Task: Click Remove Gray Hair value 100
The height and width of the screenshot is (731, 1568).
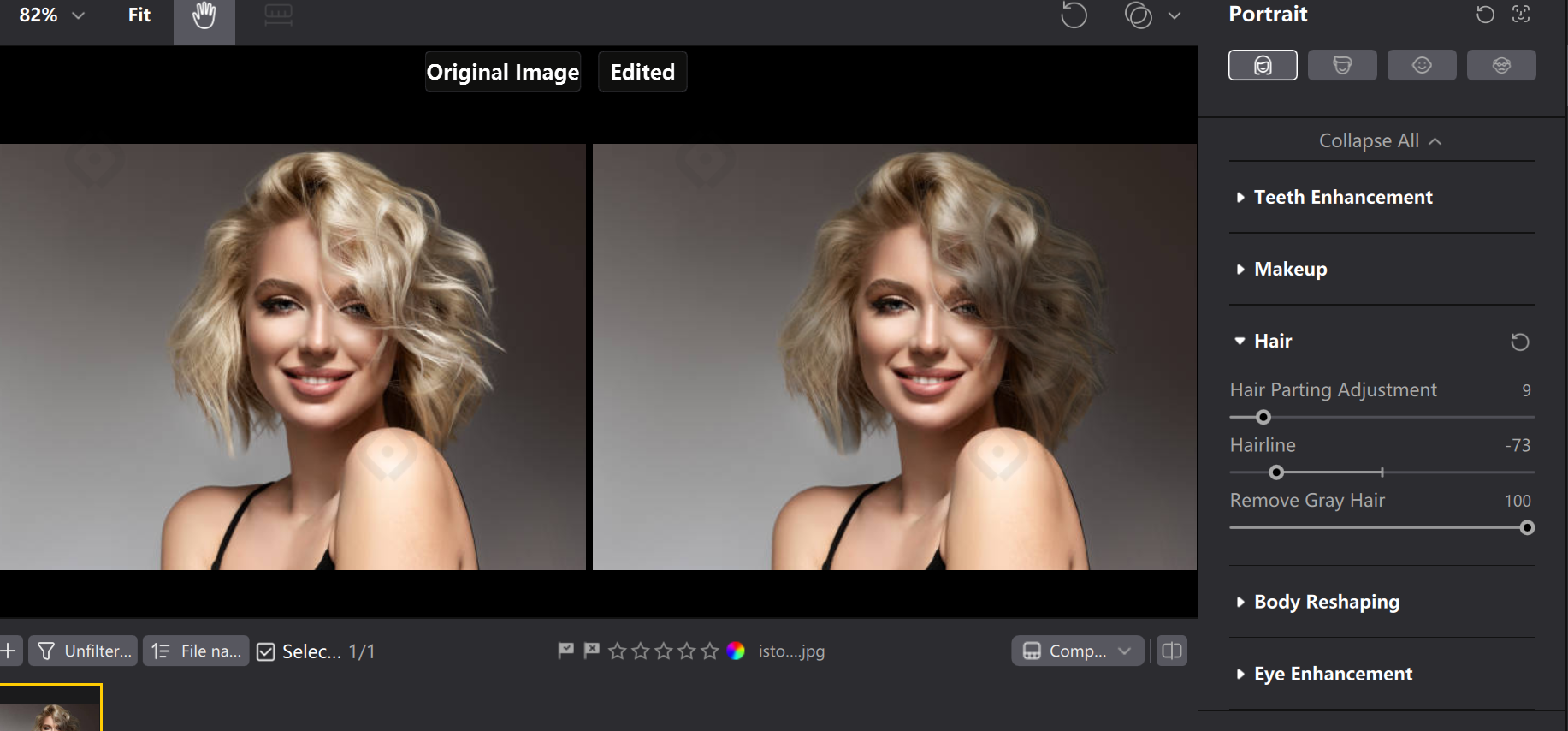Action: coord(1518,501)
